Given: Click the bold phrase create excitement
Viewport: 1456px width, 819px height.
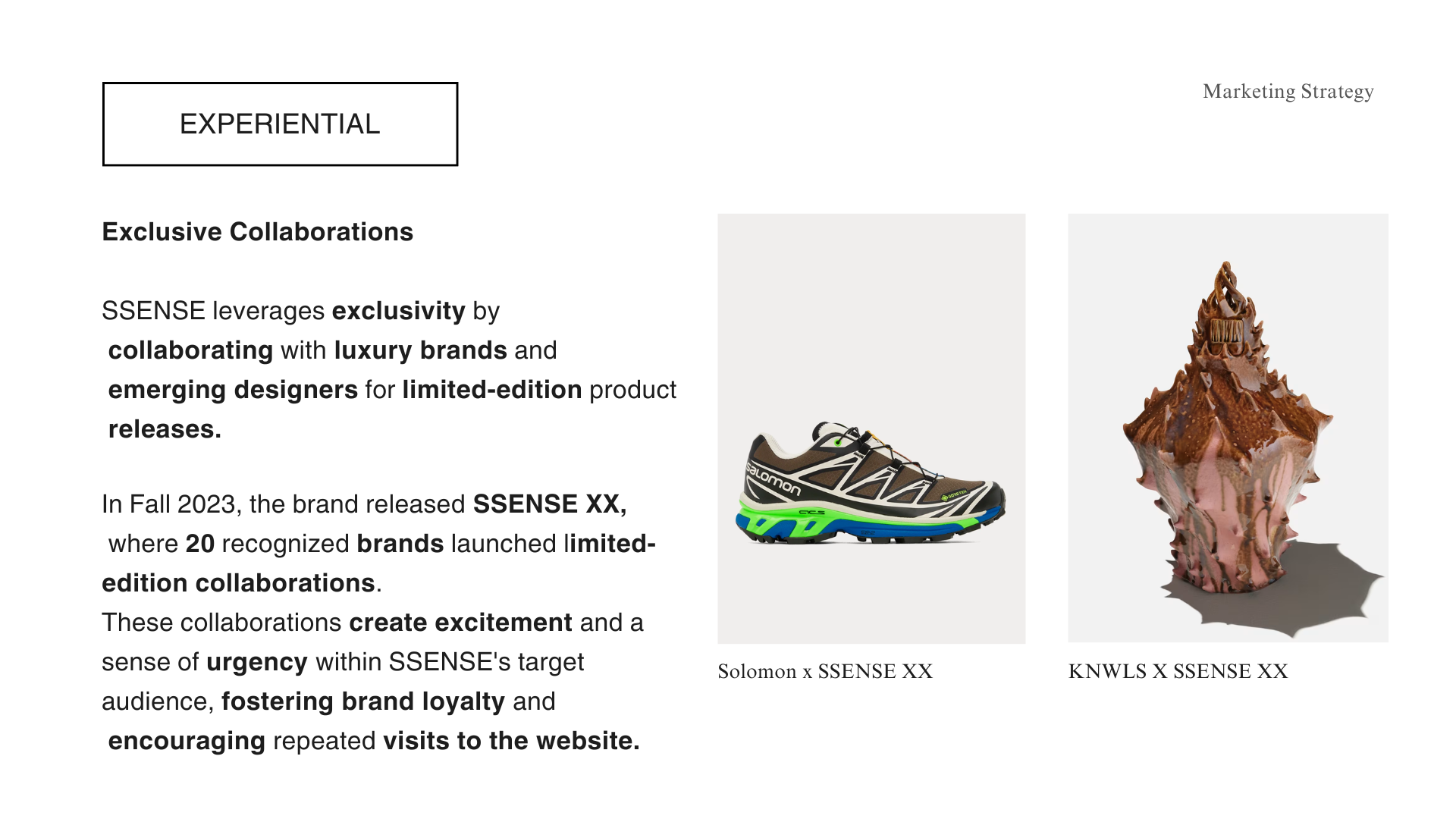Looking at the screenshot, I should [x=460, y=623].
